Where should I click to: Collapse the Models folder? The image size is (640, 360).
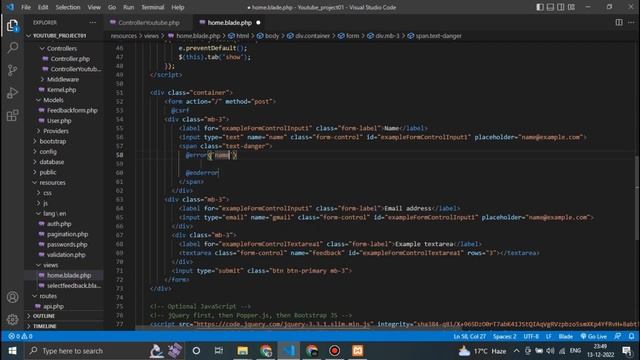click(53, 100)
